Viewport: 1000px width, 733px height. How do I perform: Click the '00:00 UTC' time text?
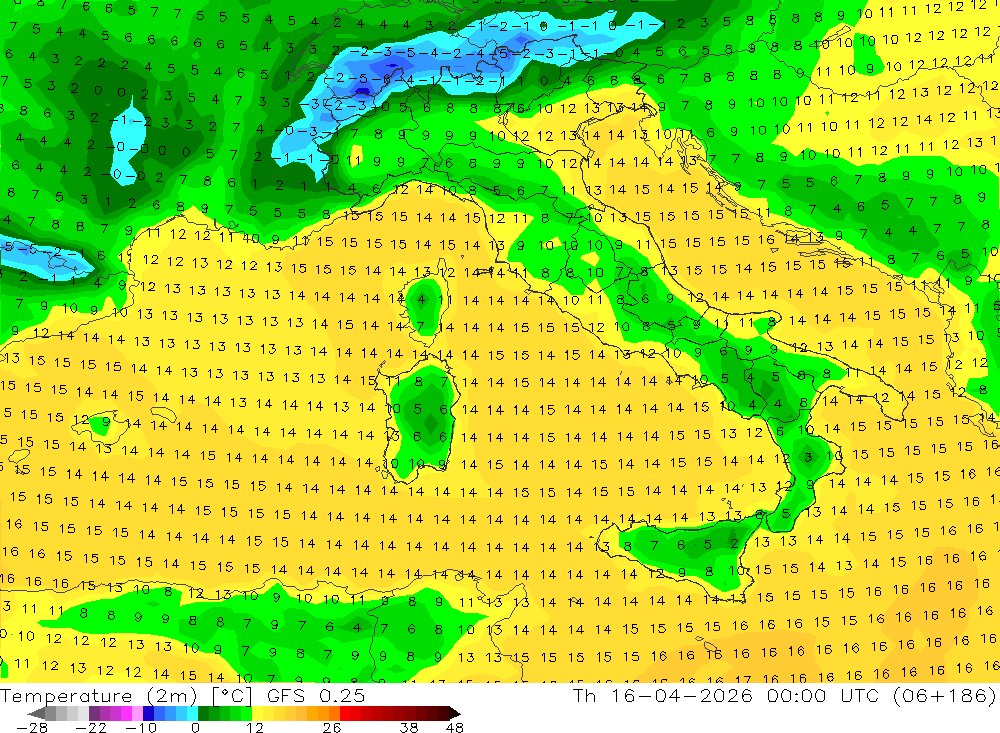[823, 696]
